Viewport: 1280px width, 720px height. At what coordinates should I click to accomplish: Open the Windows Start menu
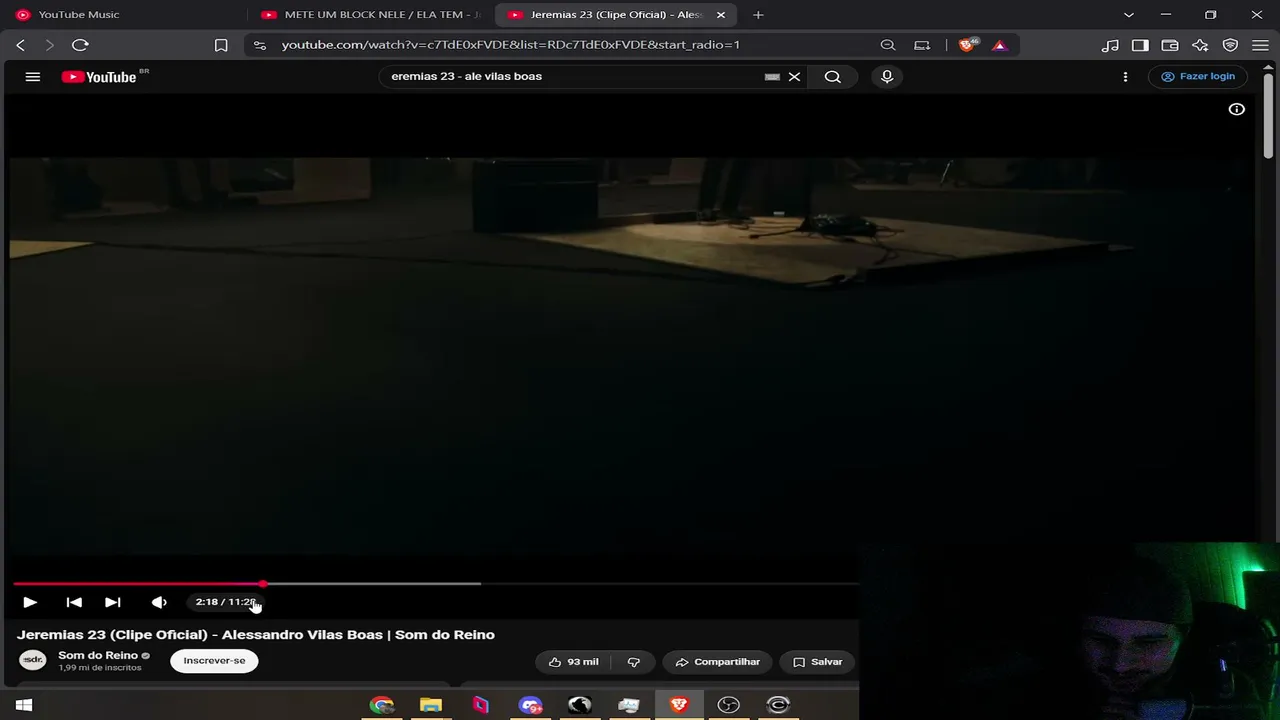coord(24,705)
